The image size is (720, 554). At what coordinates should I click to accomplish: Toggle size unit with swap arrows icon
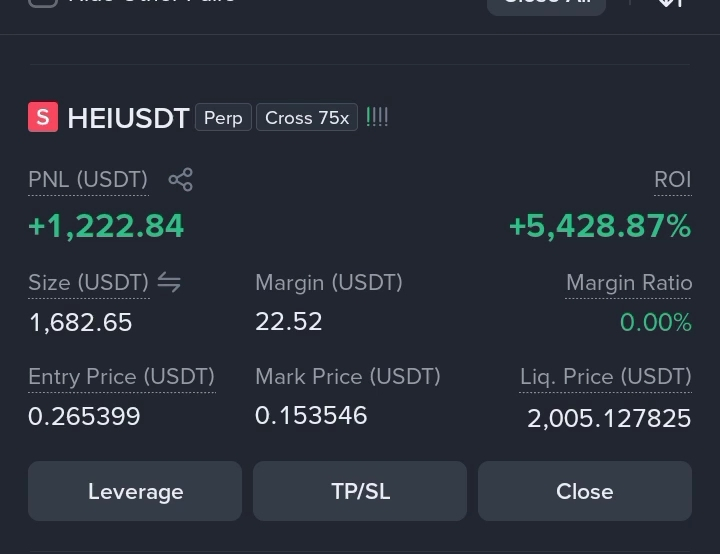pos(169,282)
